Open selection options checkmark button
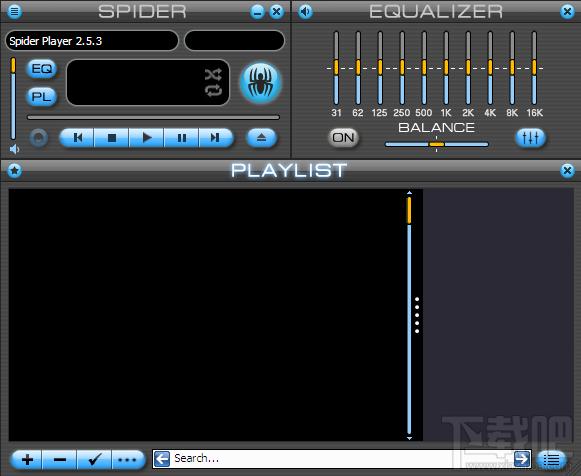Viewport: 581px width, 476px height. (x=94, y=460)
